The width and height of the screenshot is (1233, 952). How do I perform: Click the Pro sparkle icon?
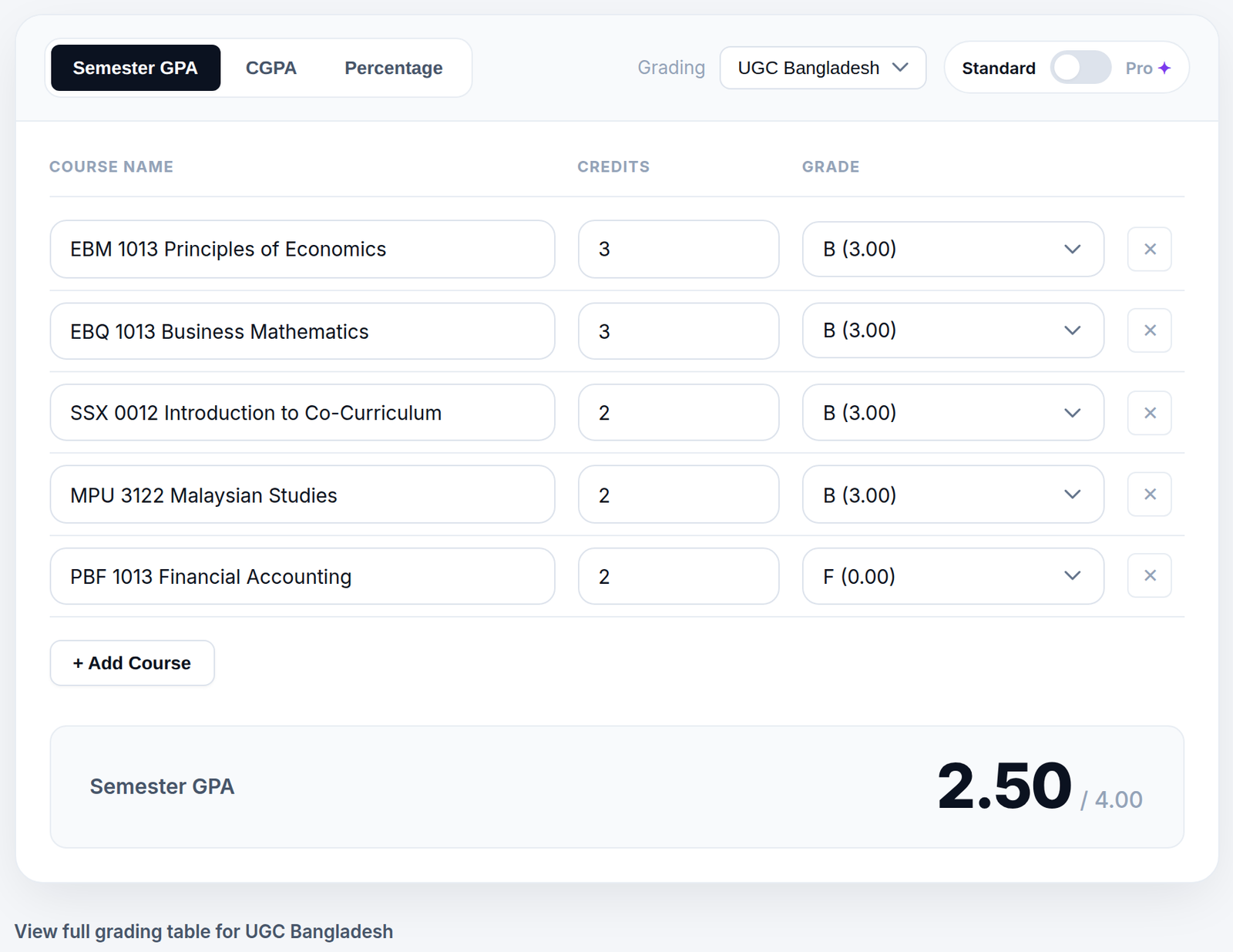tap(1164, 68)
